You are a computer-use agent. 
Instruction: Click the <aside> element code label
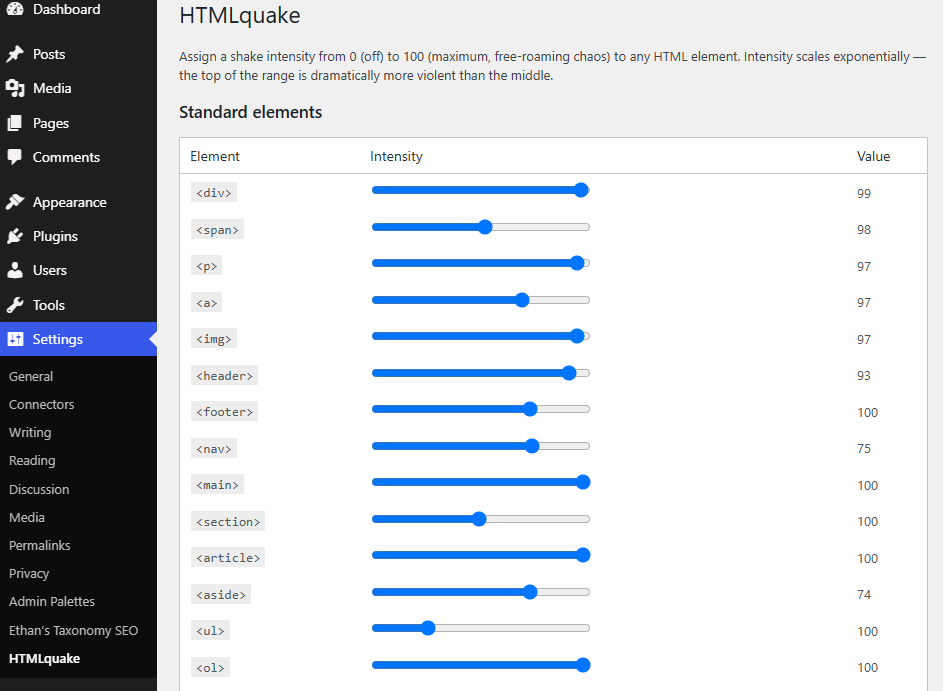(x=221, y=594)
